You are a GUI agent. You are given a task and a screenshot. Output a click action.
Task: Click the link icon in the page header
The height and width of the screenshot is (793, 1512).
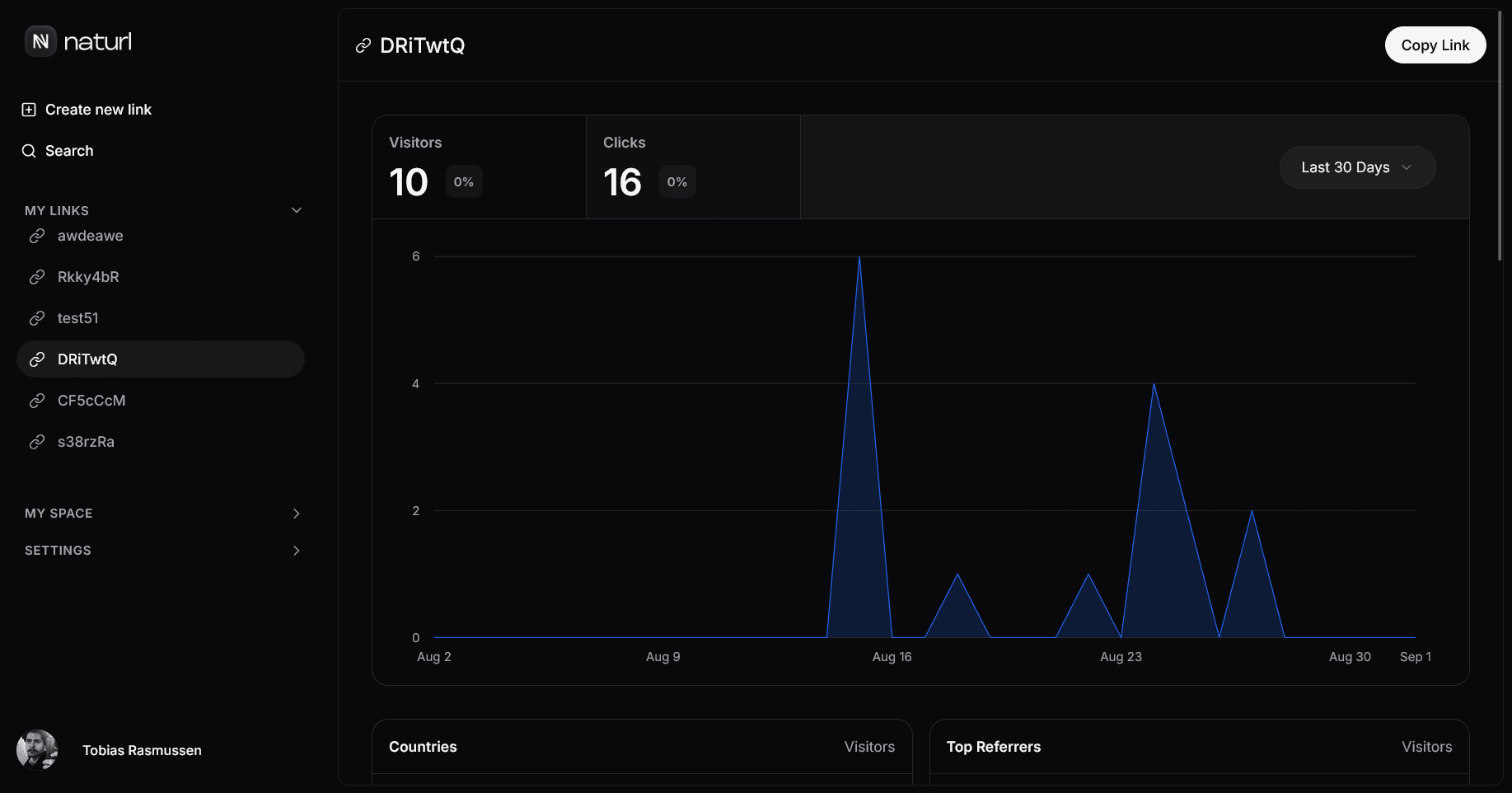363,45
